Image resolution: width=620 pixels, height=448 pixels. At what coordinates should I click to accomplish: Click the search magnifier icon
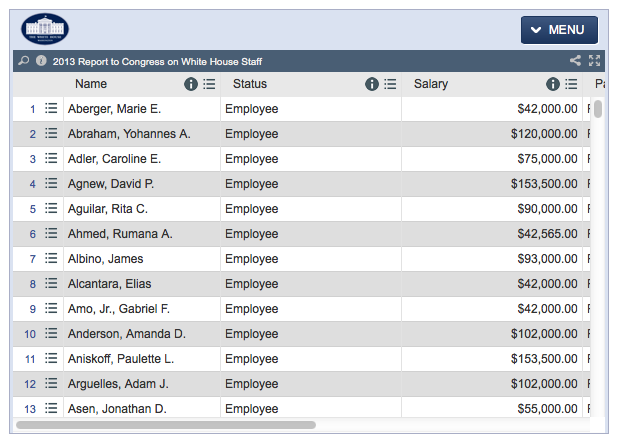pos(24,61)
